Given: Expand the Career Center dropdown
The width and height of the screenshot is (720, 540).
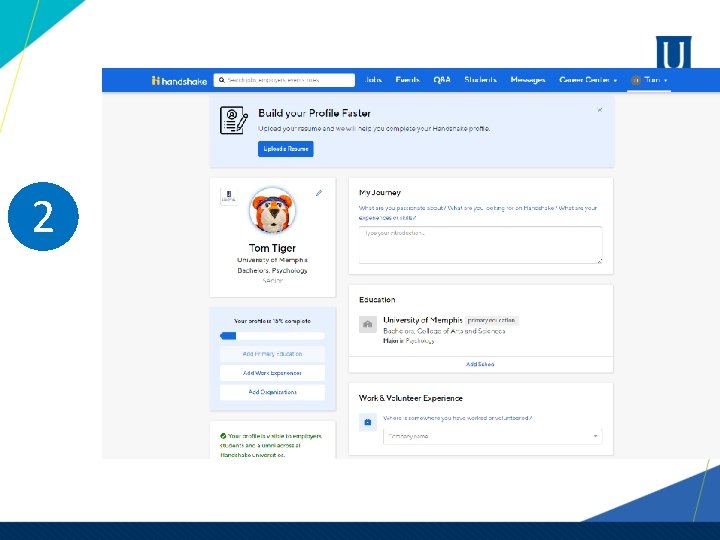Looking at the screenshot, I should tap(588, 80).
